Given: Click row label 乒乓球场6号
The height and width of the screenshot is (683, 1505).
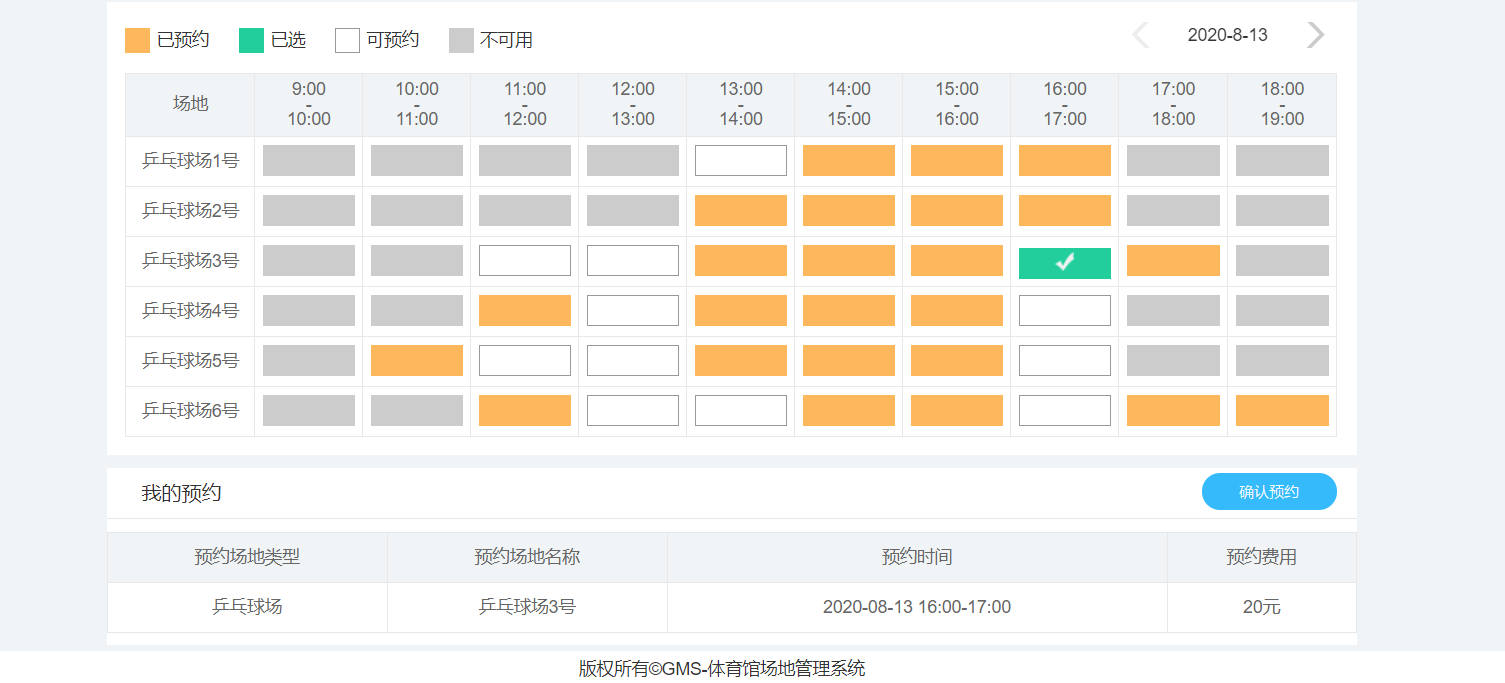Looking at the screenshot, I should (x=190, y=411).
